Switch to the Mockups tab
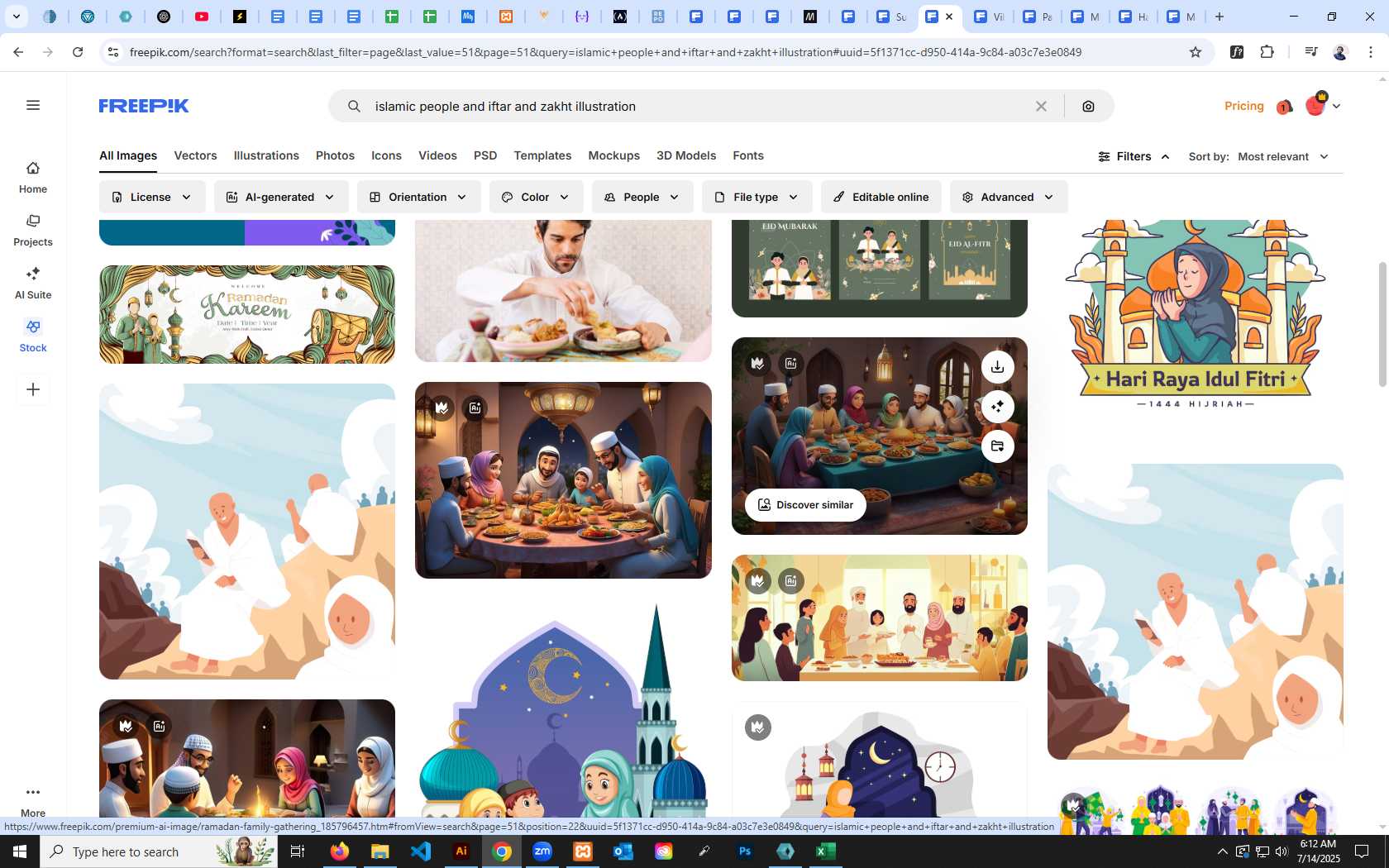The width and height of the screenshot is (1389, 868). click(613, 155)
